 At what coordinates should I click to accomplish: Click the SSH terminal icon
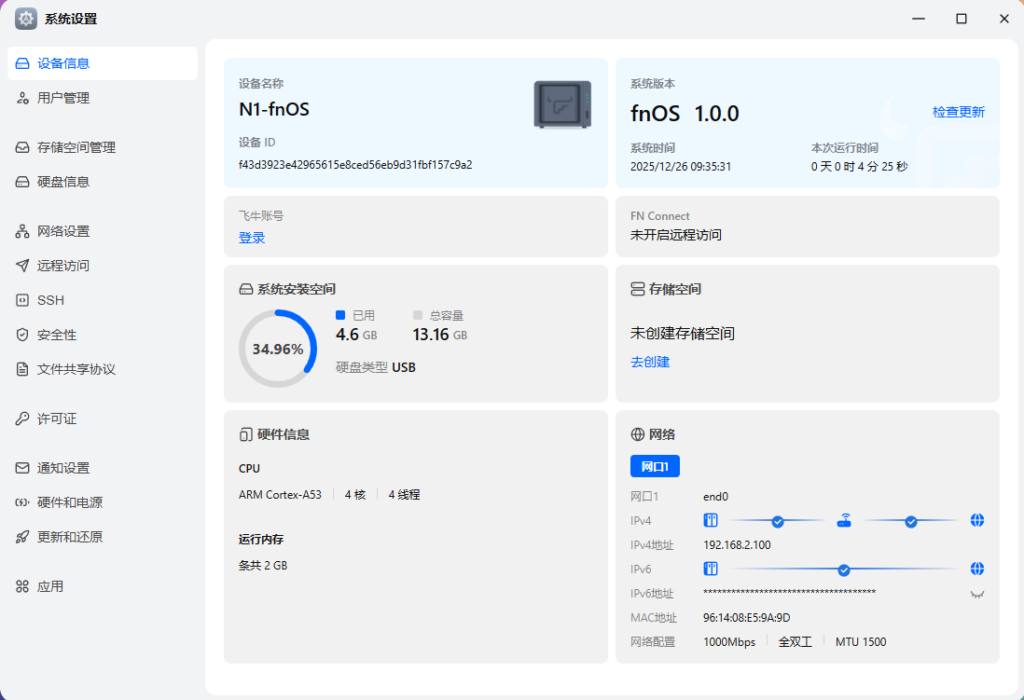tap(22, 300)
